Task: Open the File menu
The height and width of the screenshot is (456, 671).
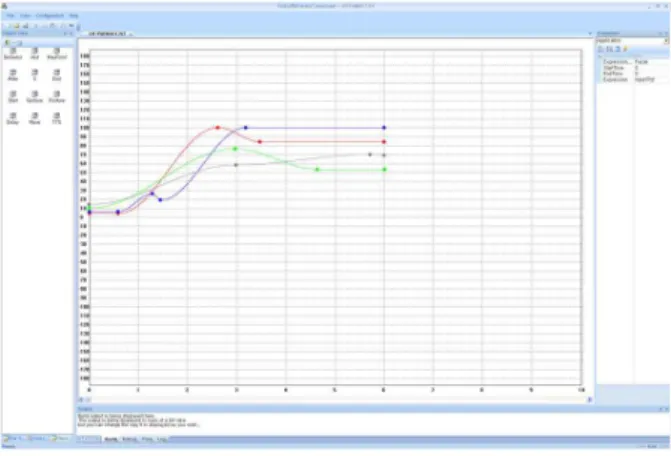Action: pyautogui.click(x=10, y=15)
